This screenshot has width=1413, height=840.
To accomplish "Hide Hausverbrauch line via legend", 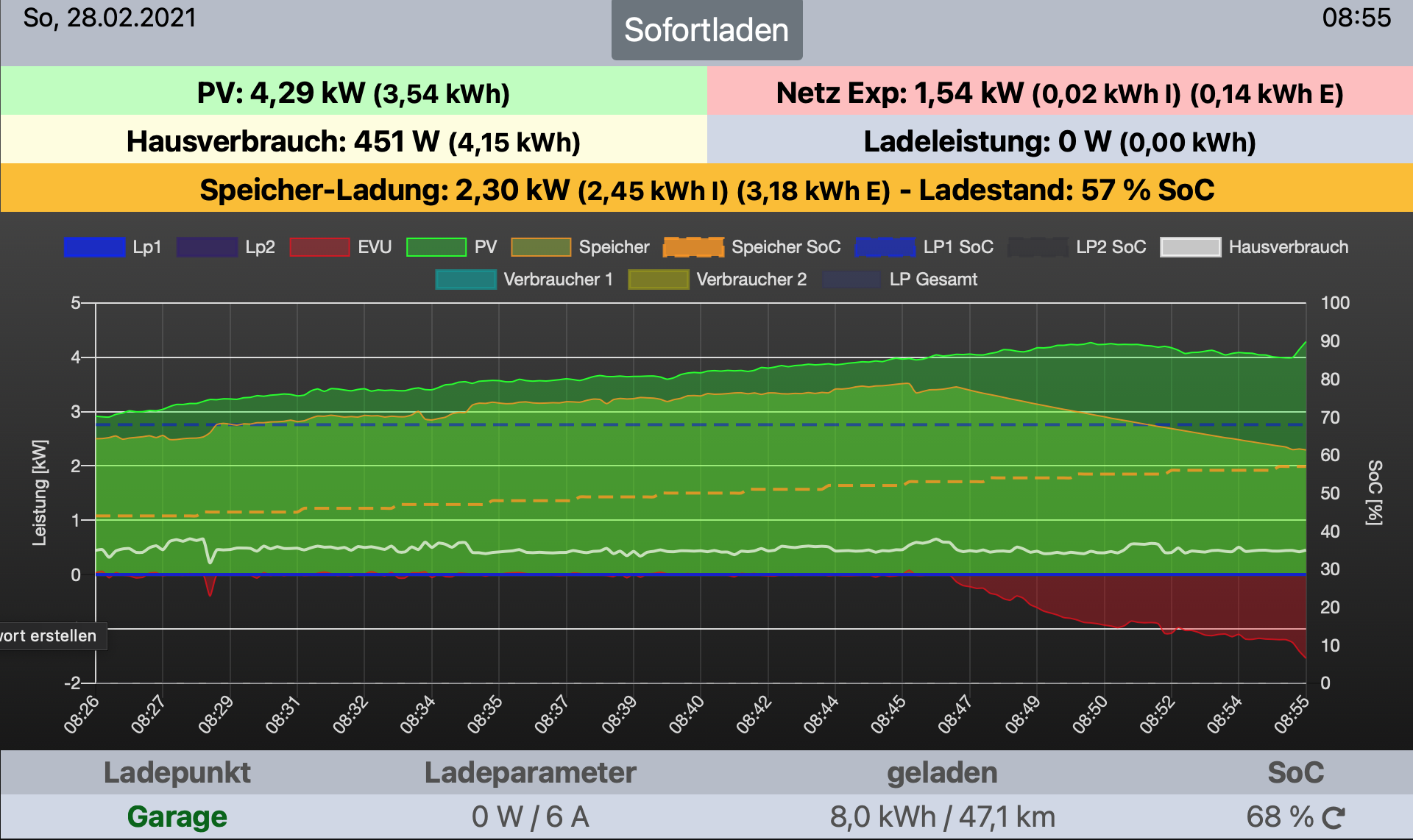I will click(1190, 247).
